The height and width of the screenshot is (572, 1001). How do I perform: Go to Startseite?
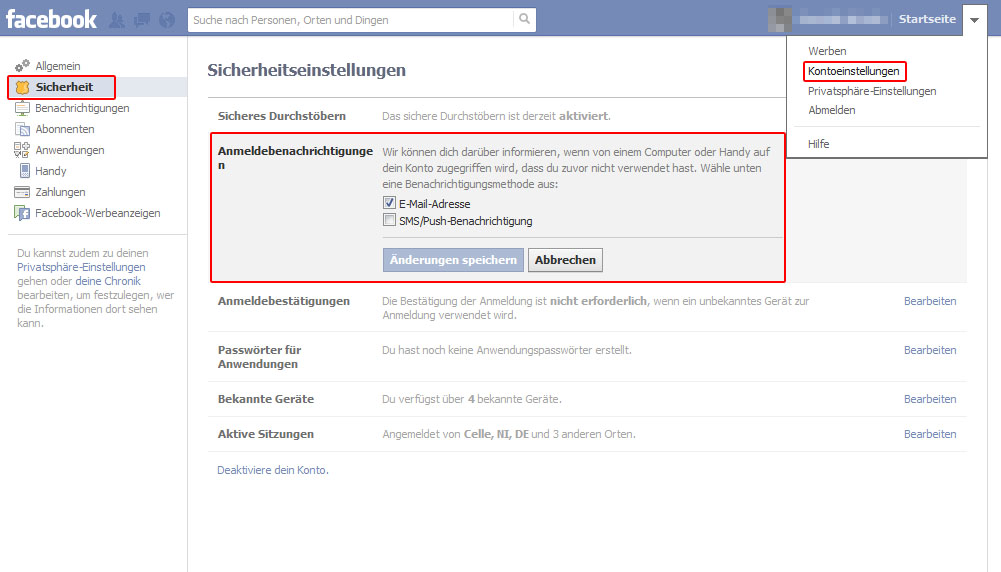coord(927,19)
